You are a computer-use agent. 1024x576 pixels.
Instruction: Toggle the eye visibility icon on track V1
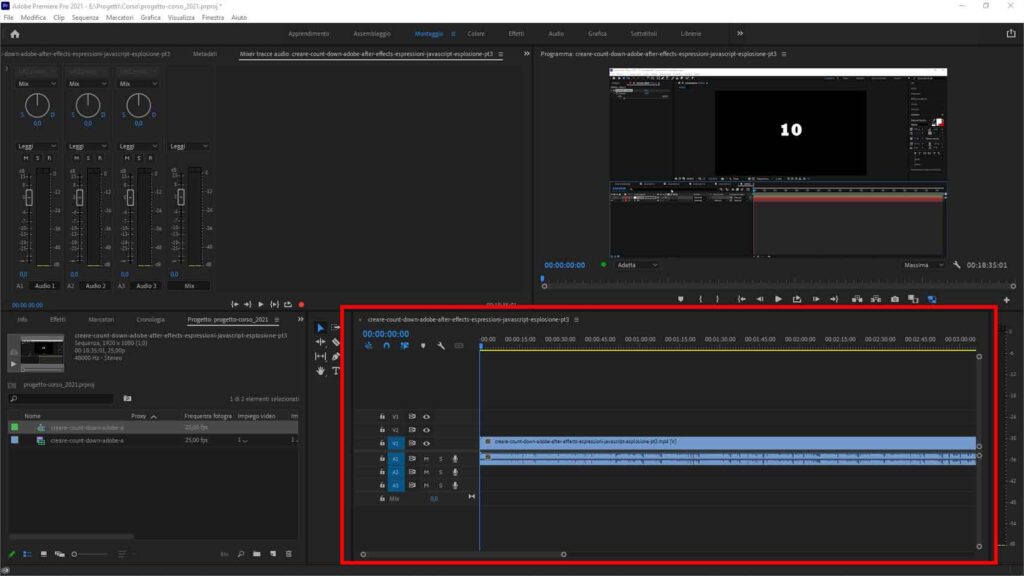click(x=427, y=442)
